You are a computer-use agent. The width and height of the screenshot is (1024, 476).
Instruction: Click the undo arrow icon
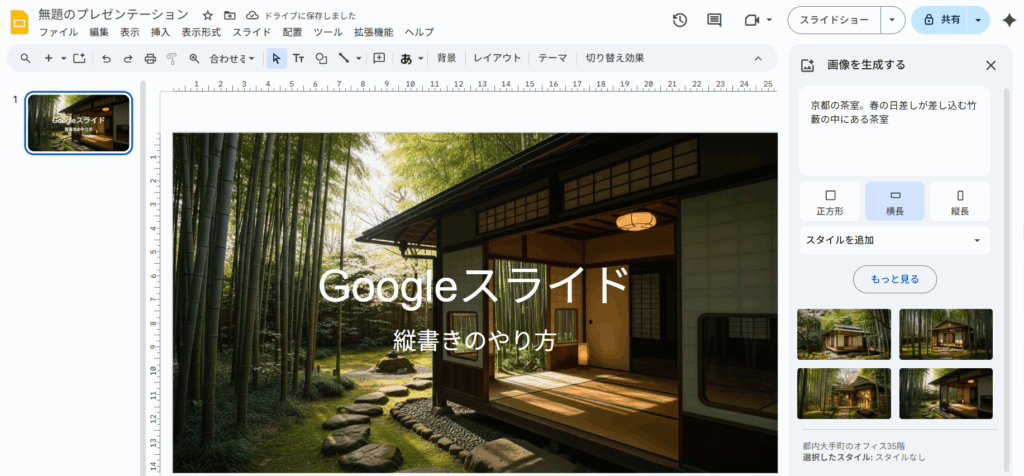point(106,58)
